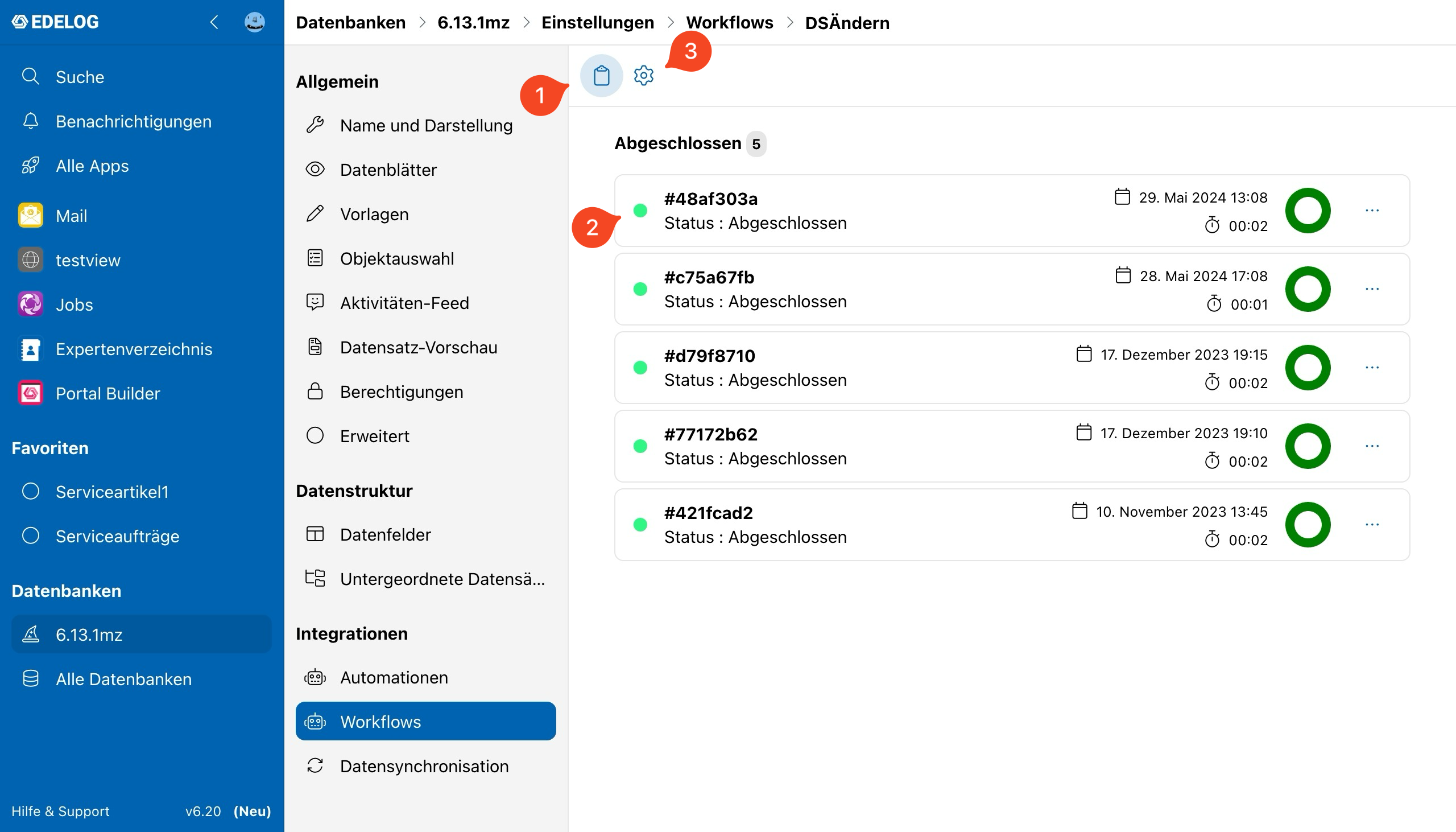Open favorite Serviceaufträge
The image size is (1456, 832).
[x=142, y=536]
